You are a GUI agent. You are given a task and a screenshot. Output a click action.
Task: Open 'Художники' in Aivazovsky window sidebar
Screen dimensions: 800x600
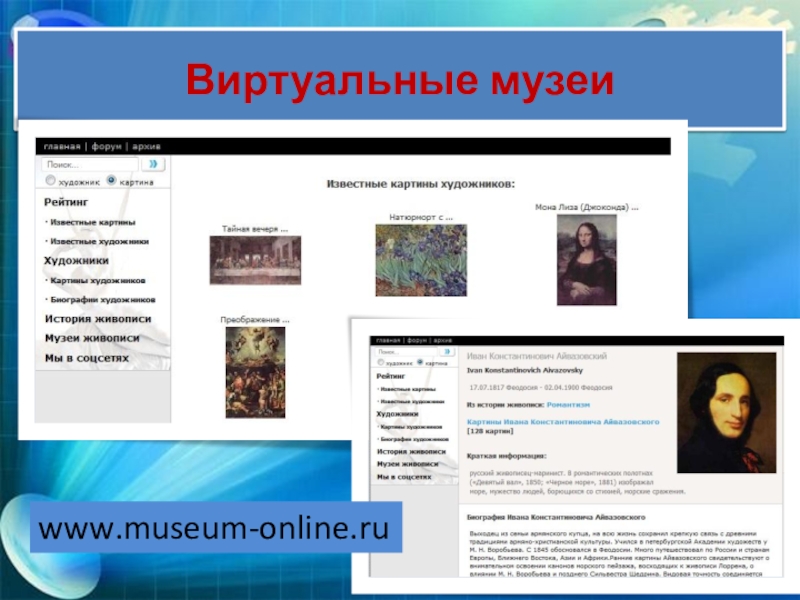click(x=397, y=414)
